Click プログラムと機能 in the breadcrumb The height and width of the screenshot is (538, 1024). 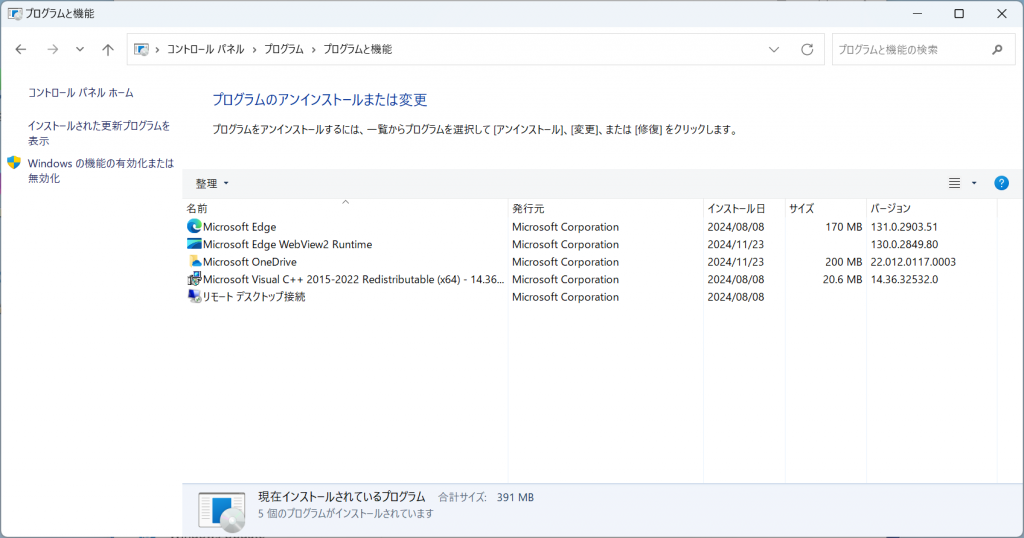point(358,49)
